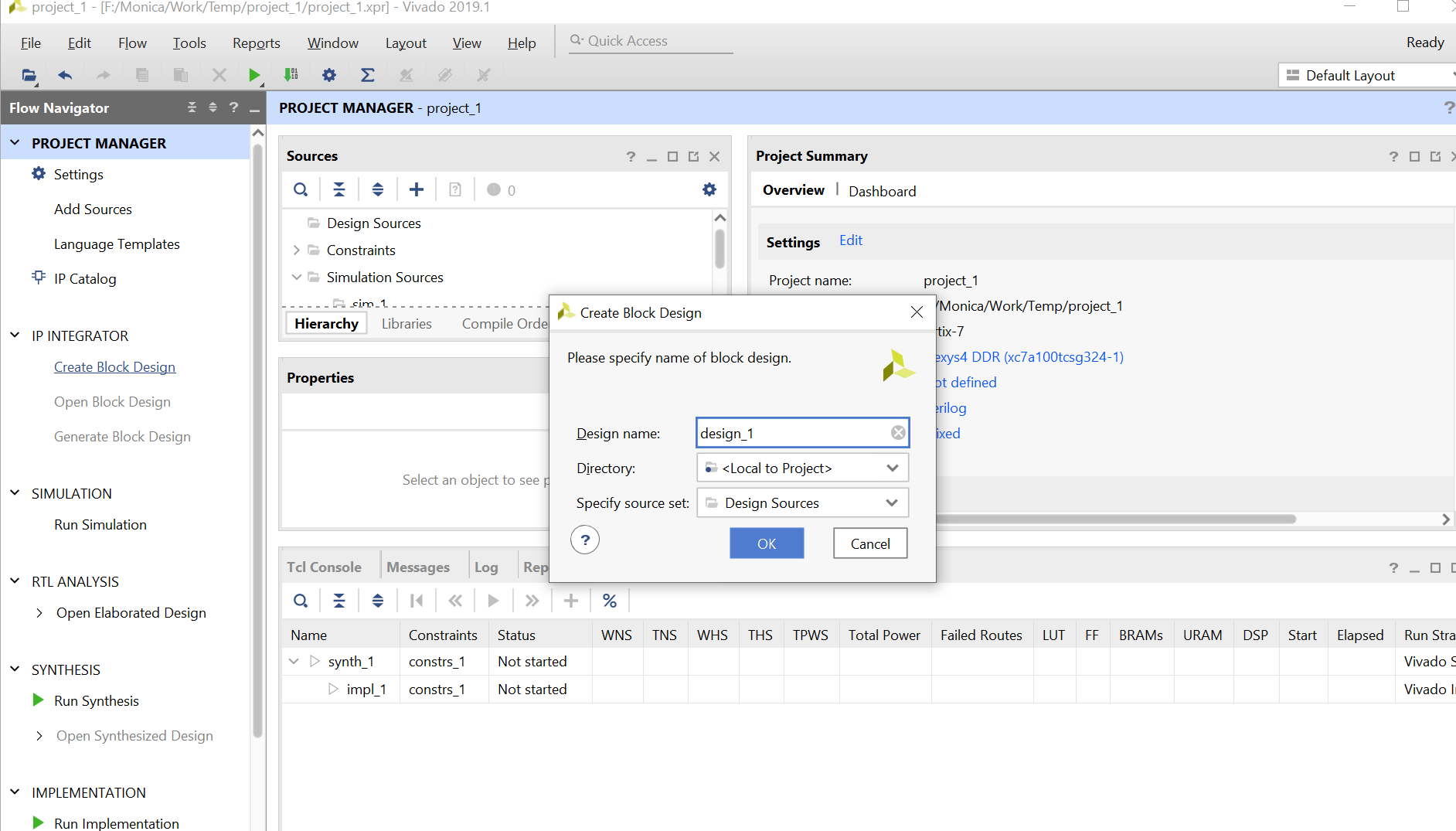
Task: Switch to the Messages tab
Action: (418, 567)
